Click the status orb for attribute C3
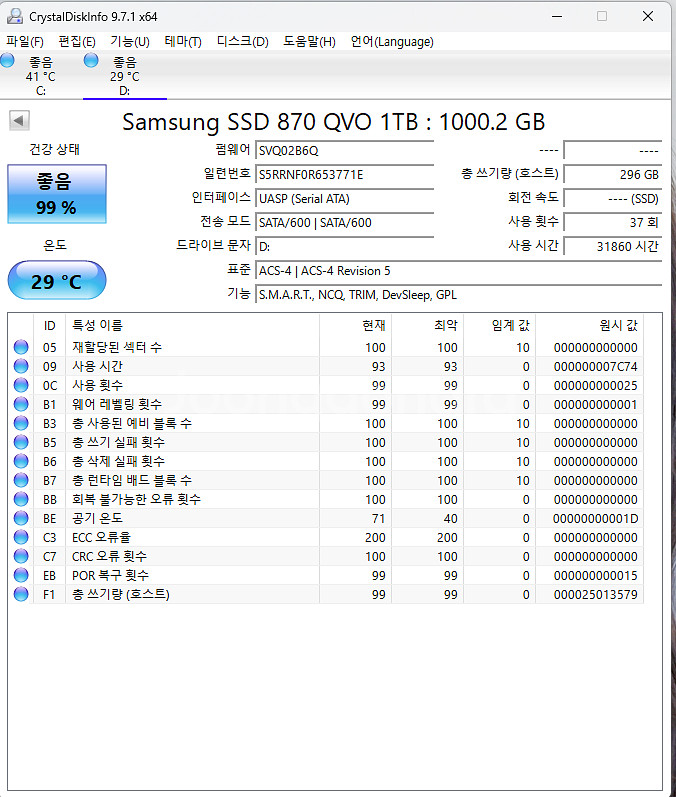 [x=21, y=537]
